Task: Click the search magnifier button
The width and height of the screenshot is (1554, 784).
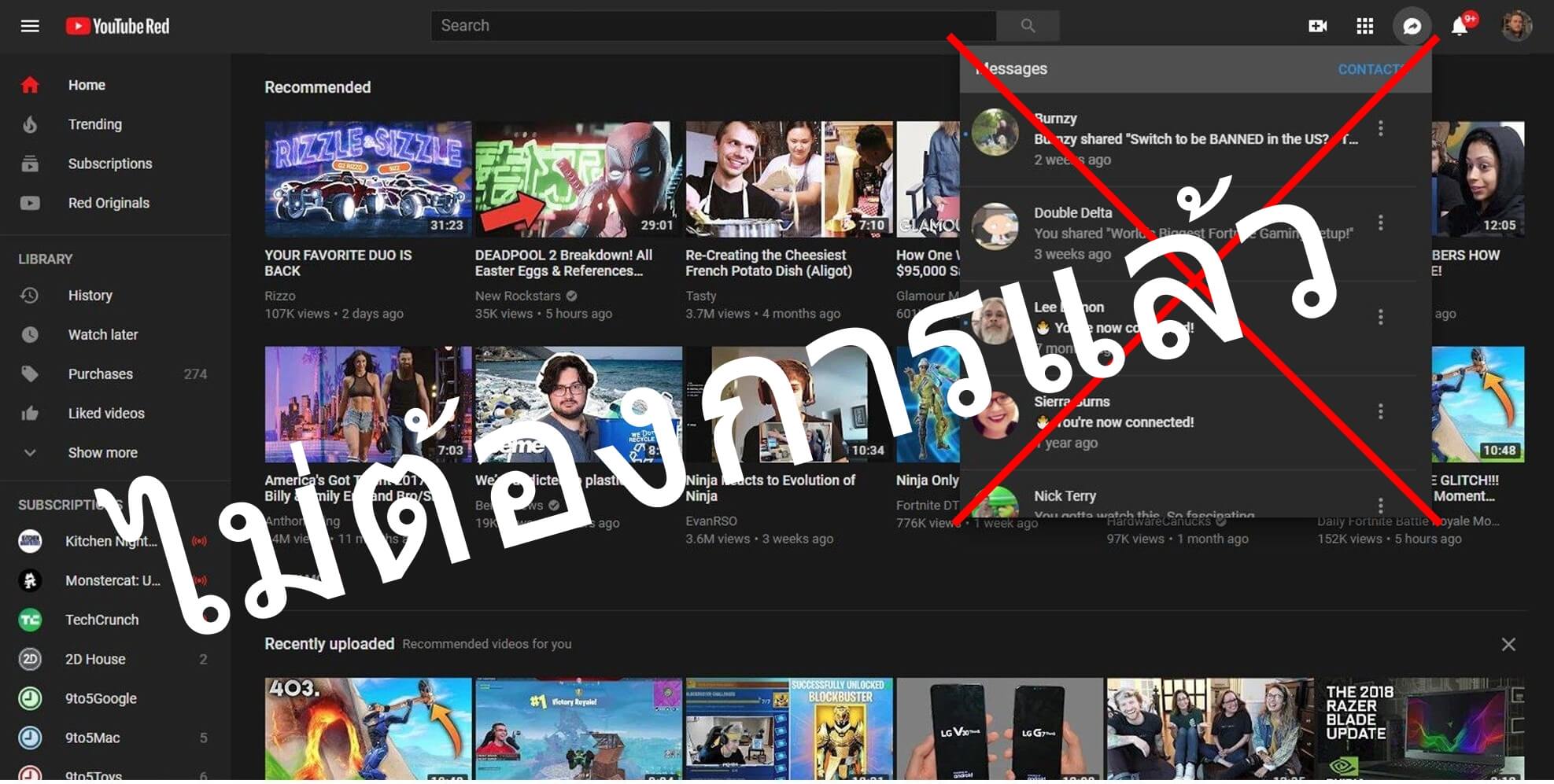Action: tap(1028, 26)
